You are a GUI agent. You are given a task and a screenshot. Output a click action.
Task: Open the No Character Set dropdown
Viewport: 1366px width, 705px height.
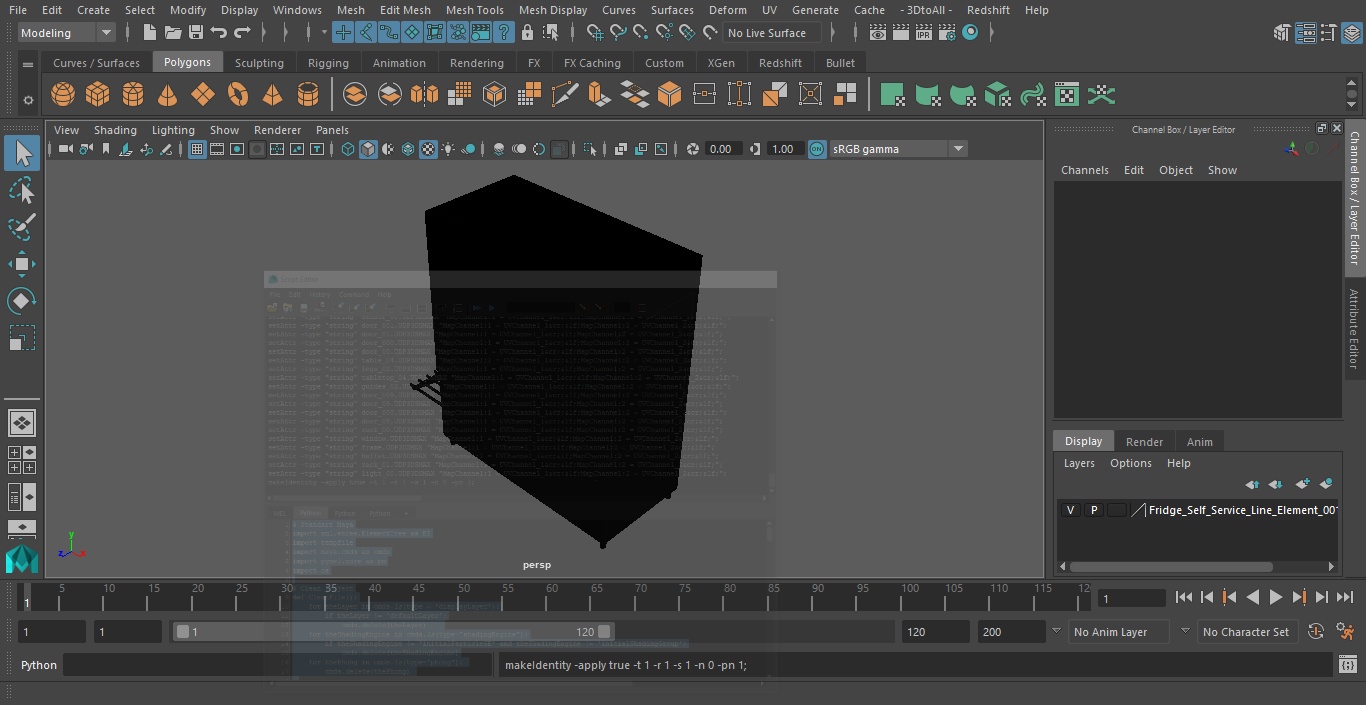point(1246,632)
